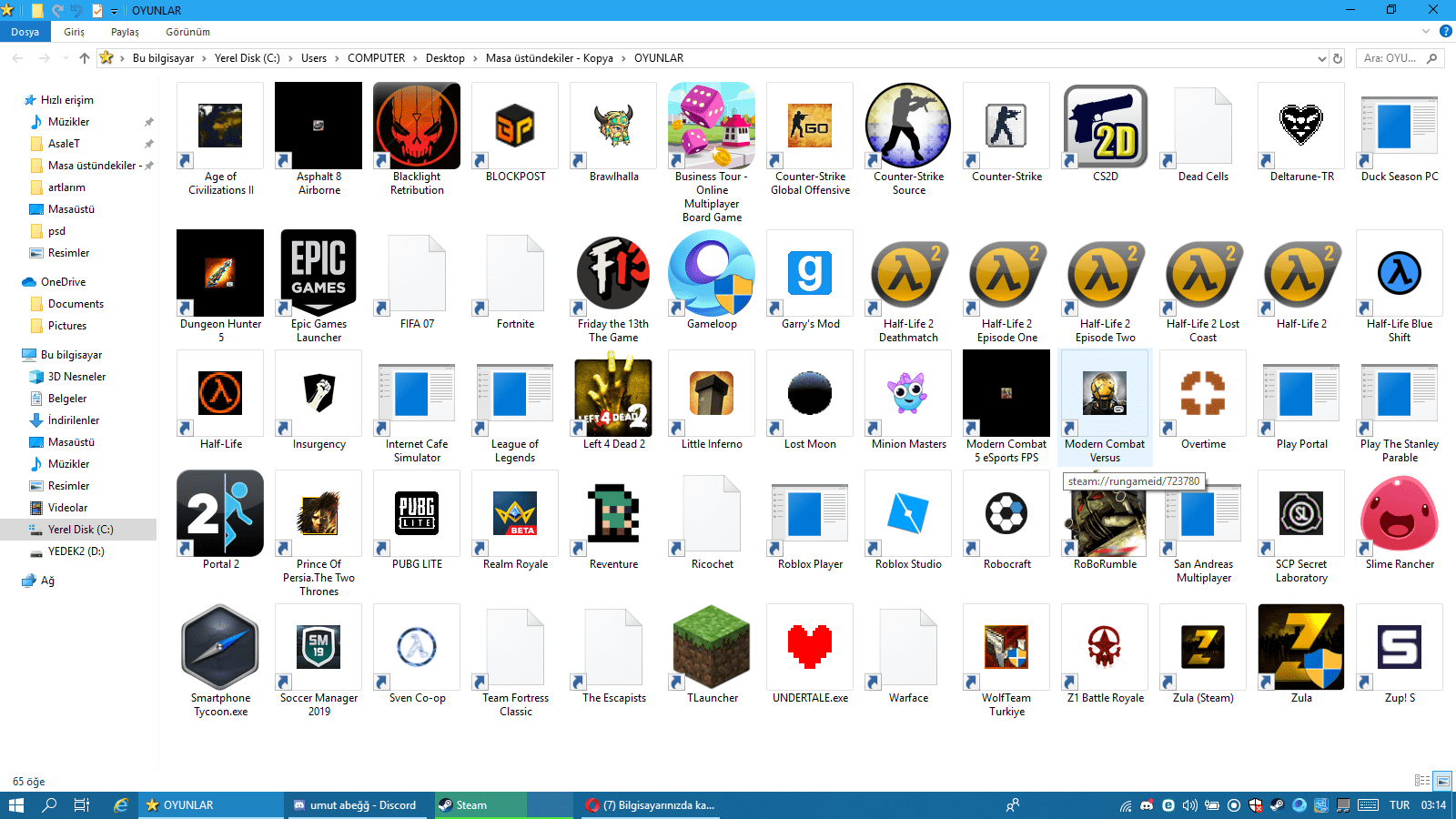Image resolution: width=1456 pixels, height=819 pixels.
Task: Select Hızlı erişim in navigation pane
Action: pyautogui.click(x=67, y=100)
